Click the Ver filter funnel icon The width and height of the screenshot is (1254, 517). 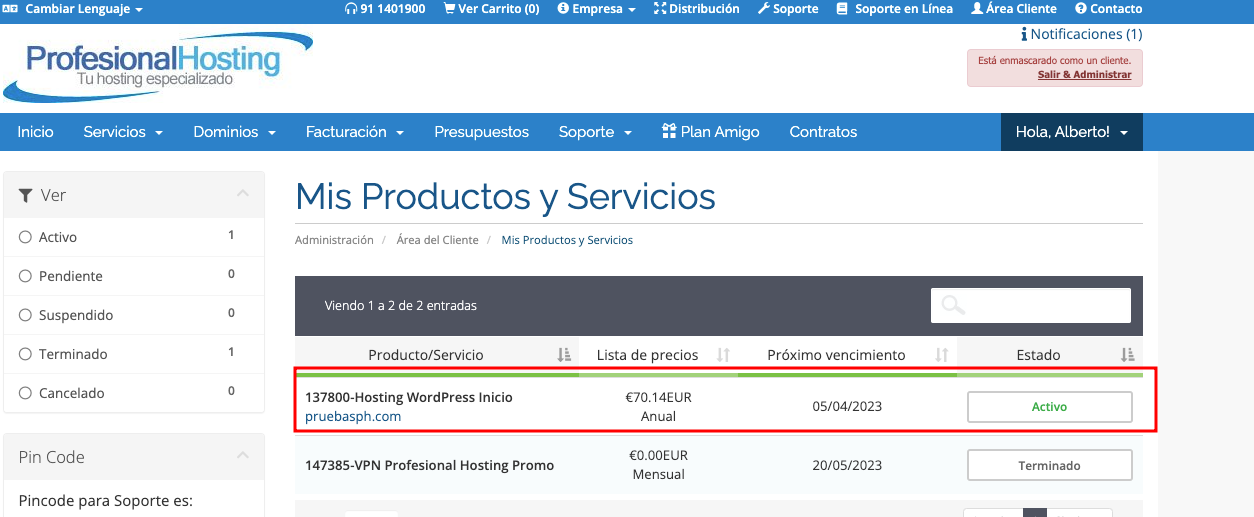pos(26,196)
